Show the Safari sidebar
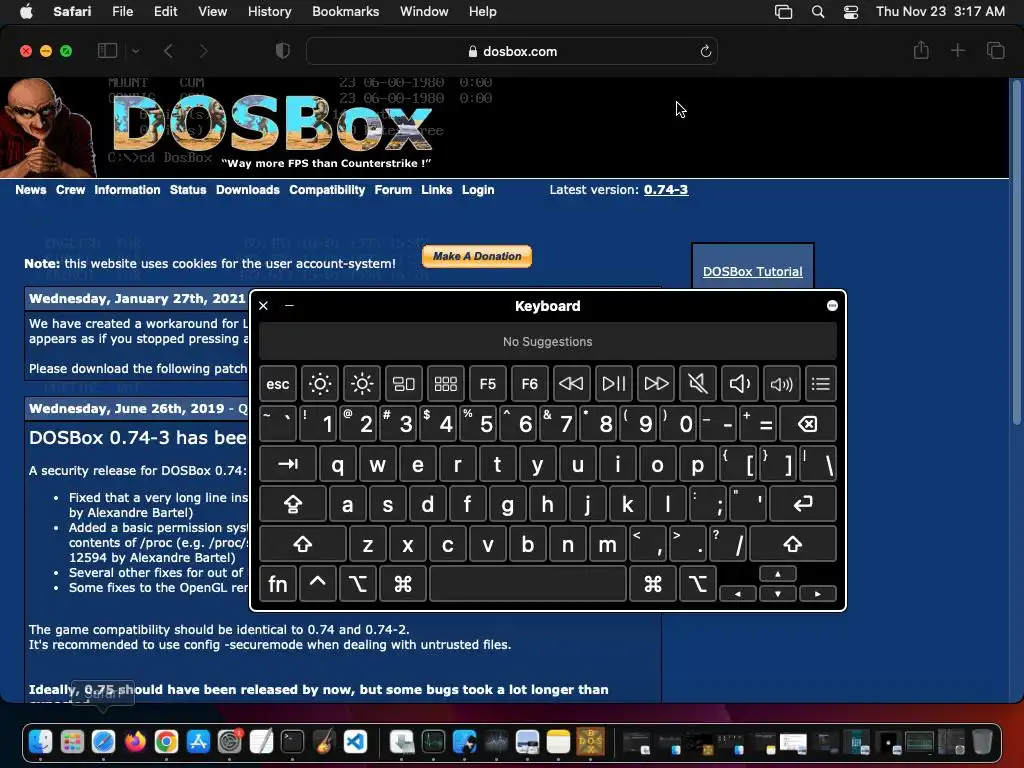 [x=107, y=51]
